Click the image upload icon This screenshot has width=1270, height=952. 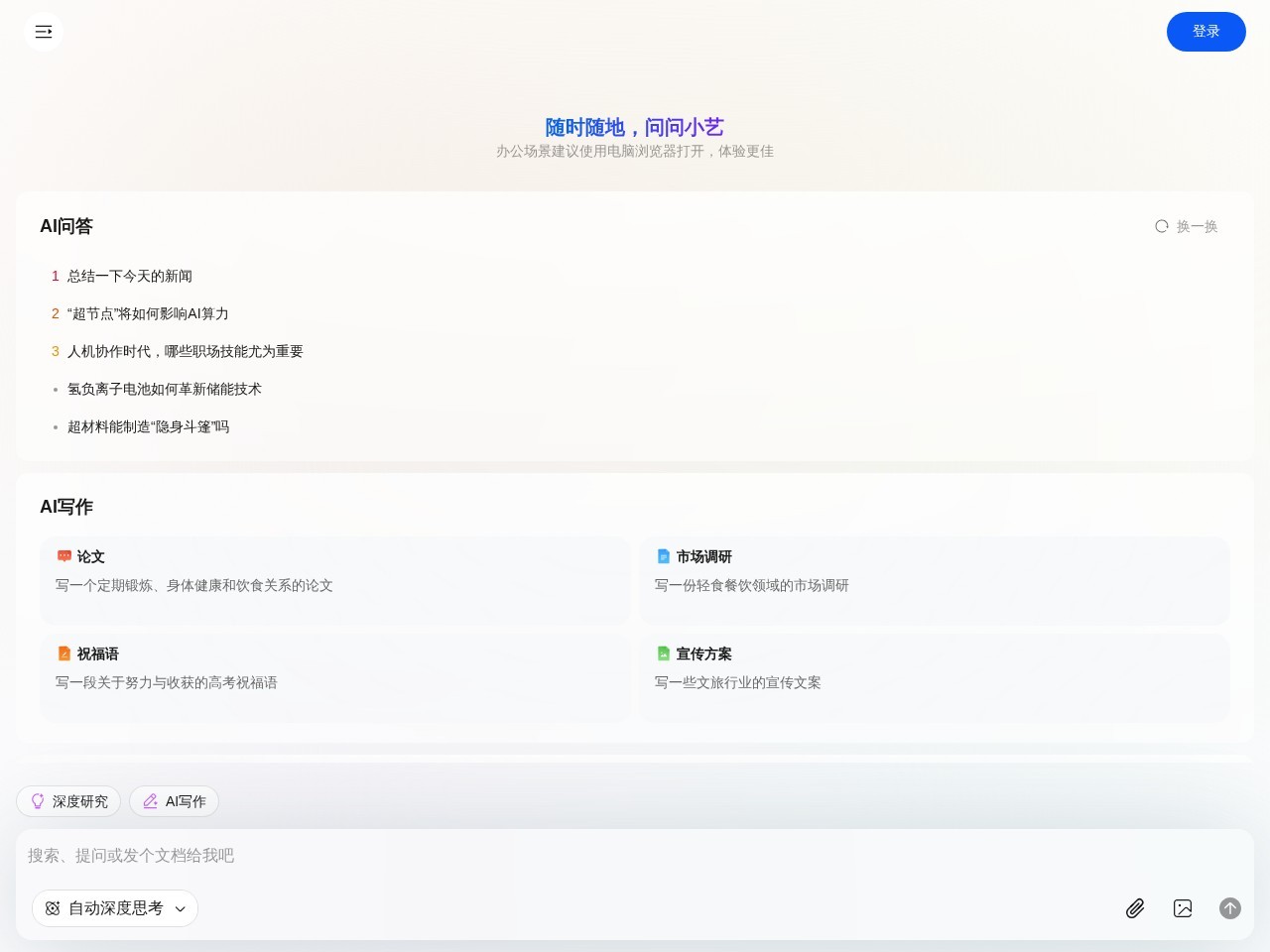(1183, 908)
